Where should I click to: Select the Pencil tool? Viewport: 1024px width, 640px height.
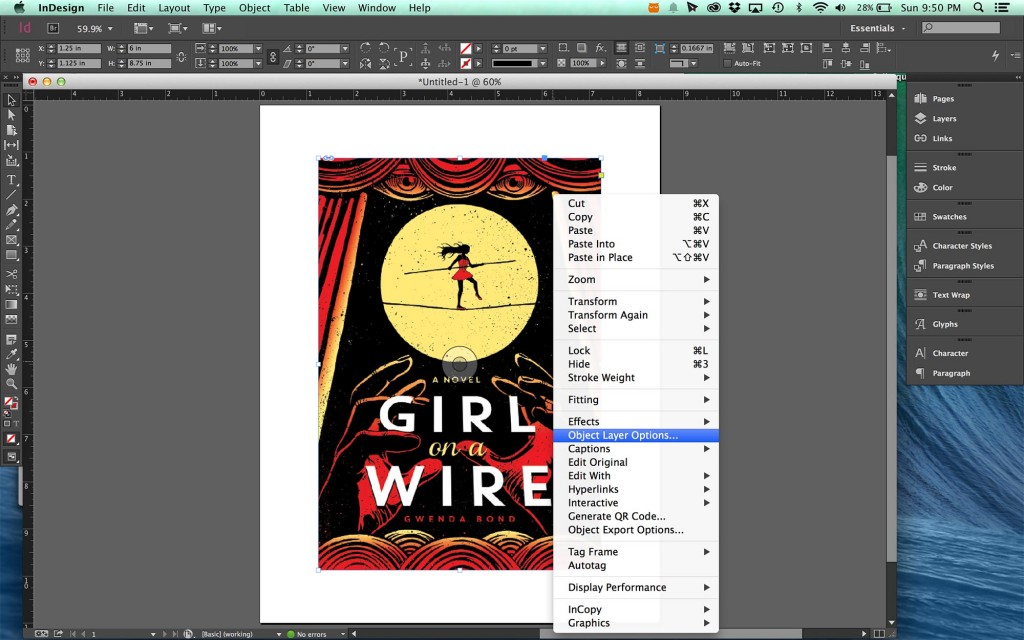pyautogui.click(x=11, y=225)
